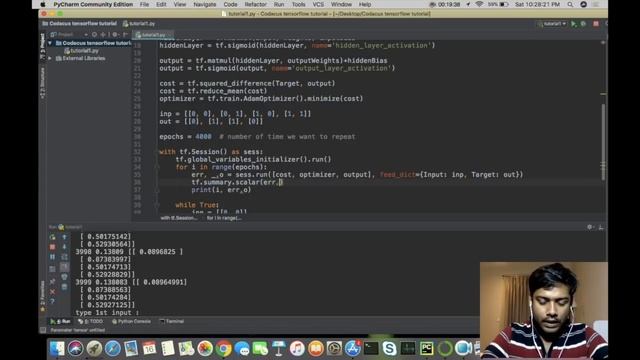Click tutorial1.py breadcrumb in navigation bar
This screenshot has height=360, width=640.
139,24
